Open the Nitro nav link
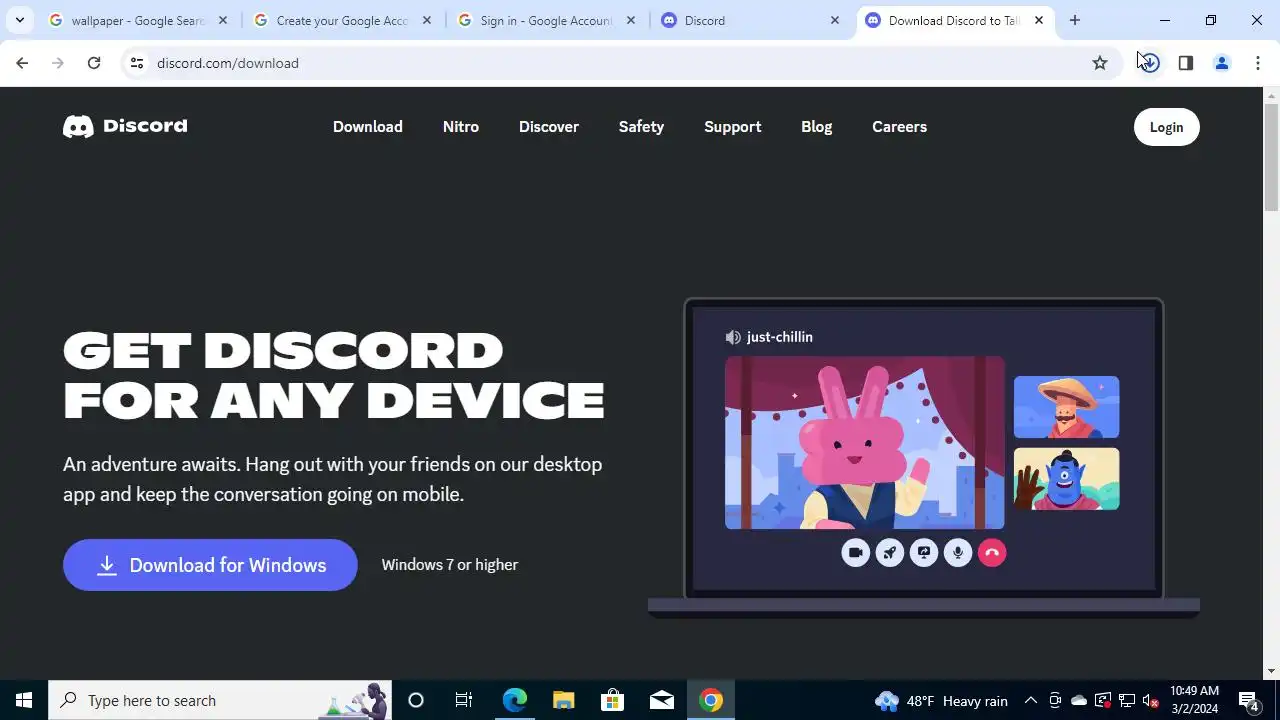 click(461, 127)
